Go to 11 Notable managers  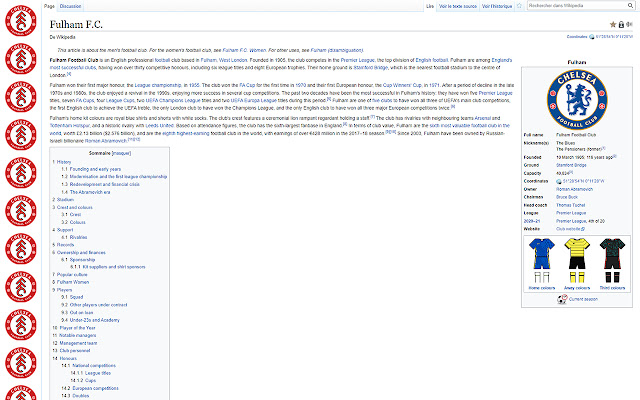pos(74,336)
